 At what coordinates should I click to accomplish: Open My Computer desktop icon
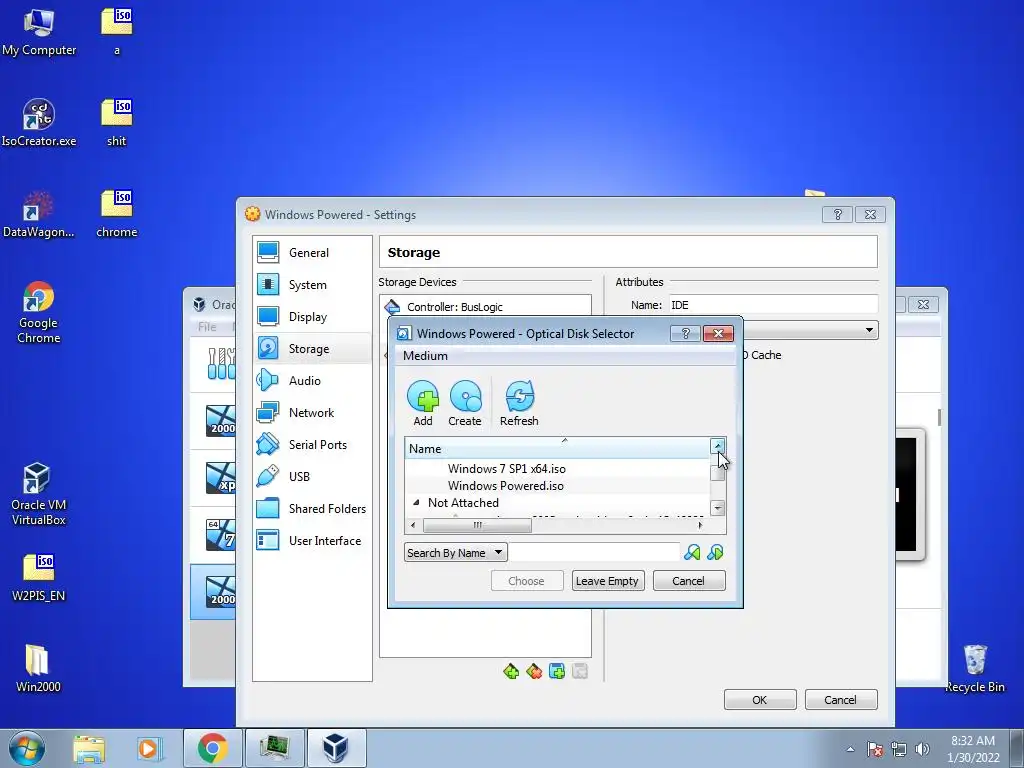point(39,32)
